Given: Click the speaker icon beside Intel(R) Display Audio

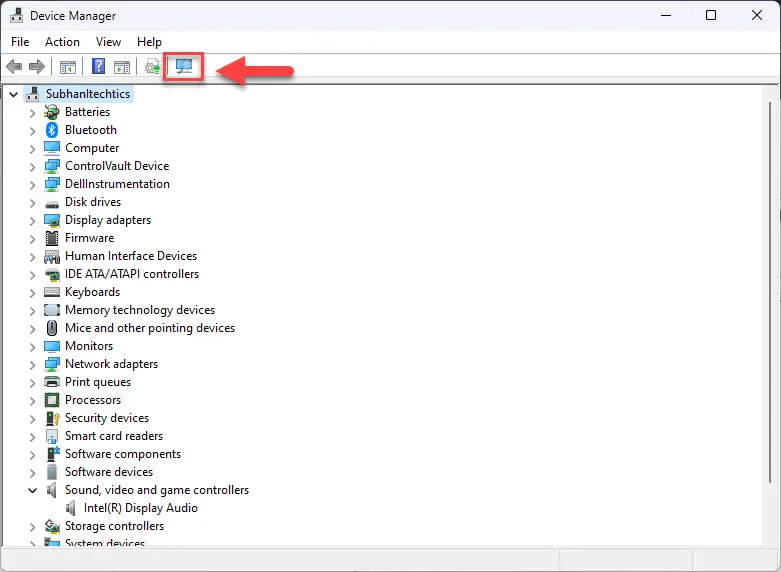Looking at the screenshot, I should point(71,508).
